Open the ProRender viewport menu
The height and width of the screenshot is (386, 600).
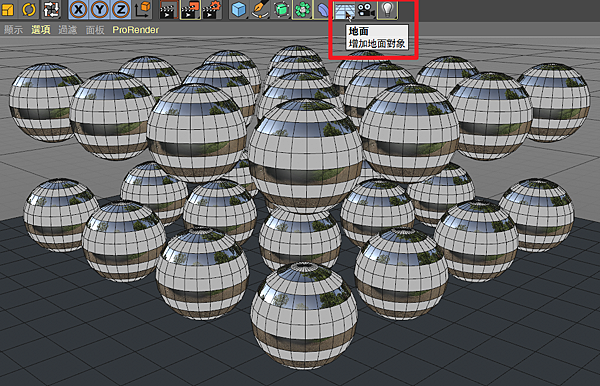click(135, 30)
